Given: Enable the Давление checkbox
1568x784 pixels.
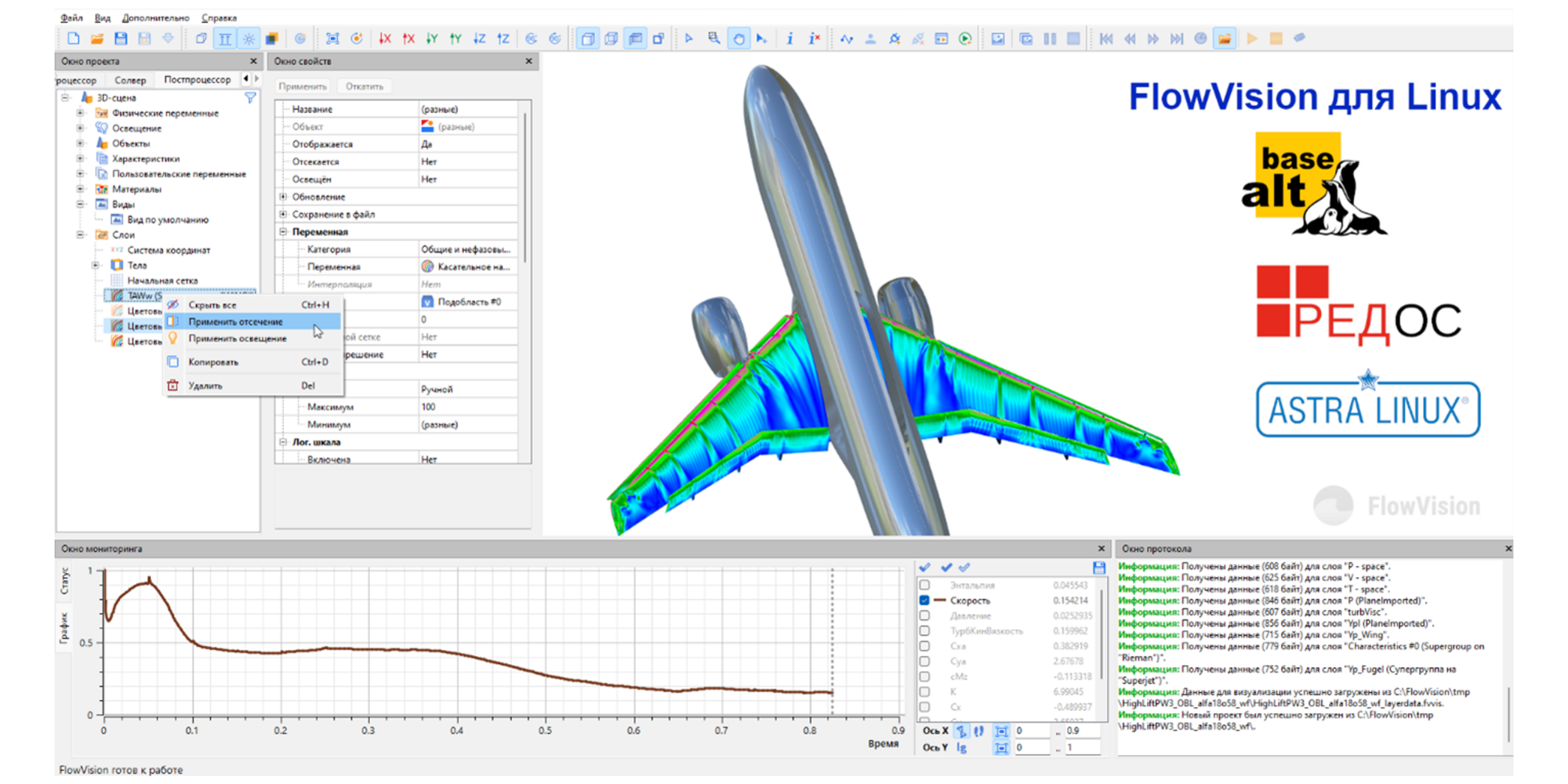Looking at the screenshot, I should pyautogui.click(x=924, y=615).
